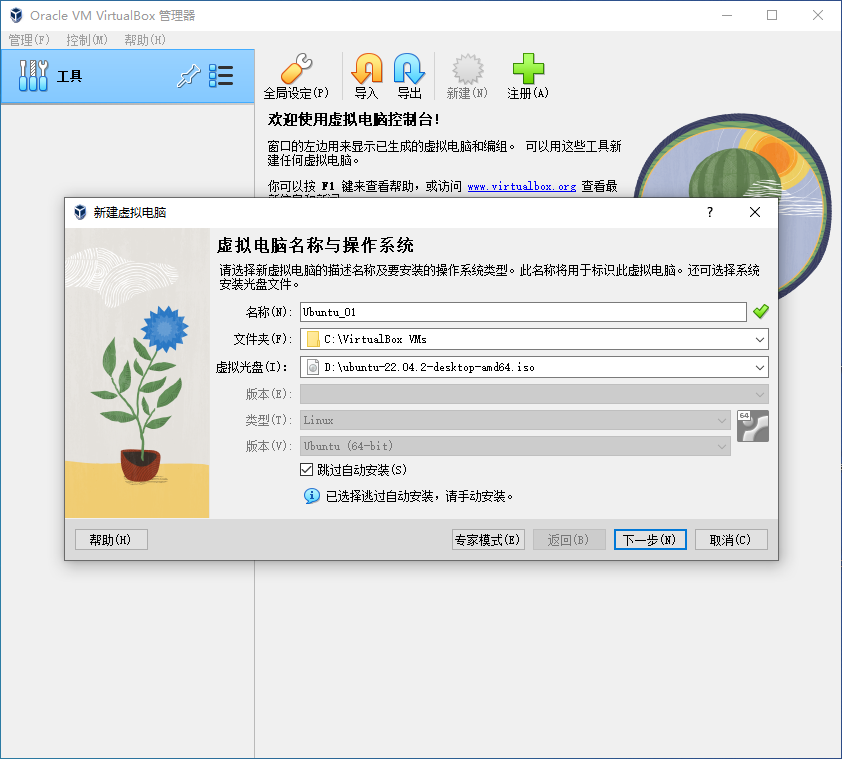
Task: Click the 导入 import appliance icon
Action: [x=367, y=76]
